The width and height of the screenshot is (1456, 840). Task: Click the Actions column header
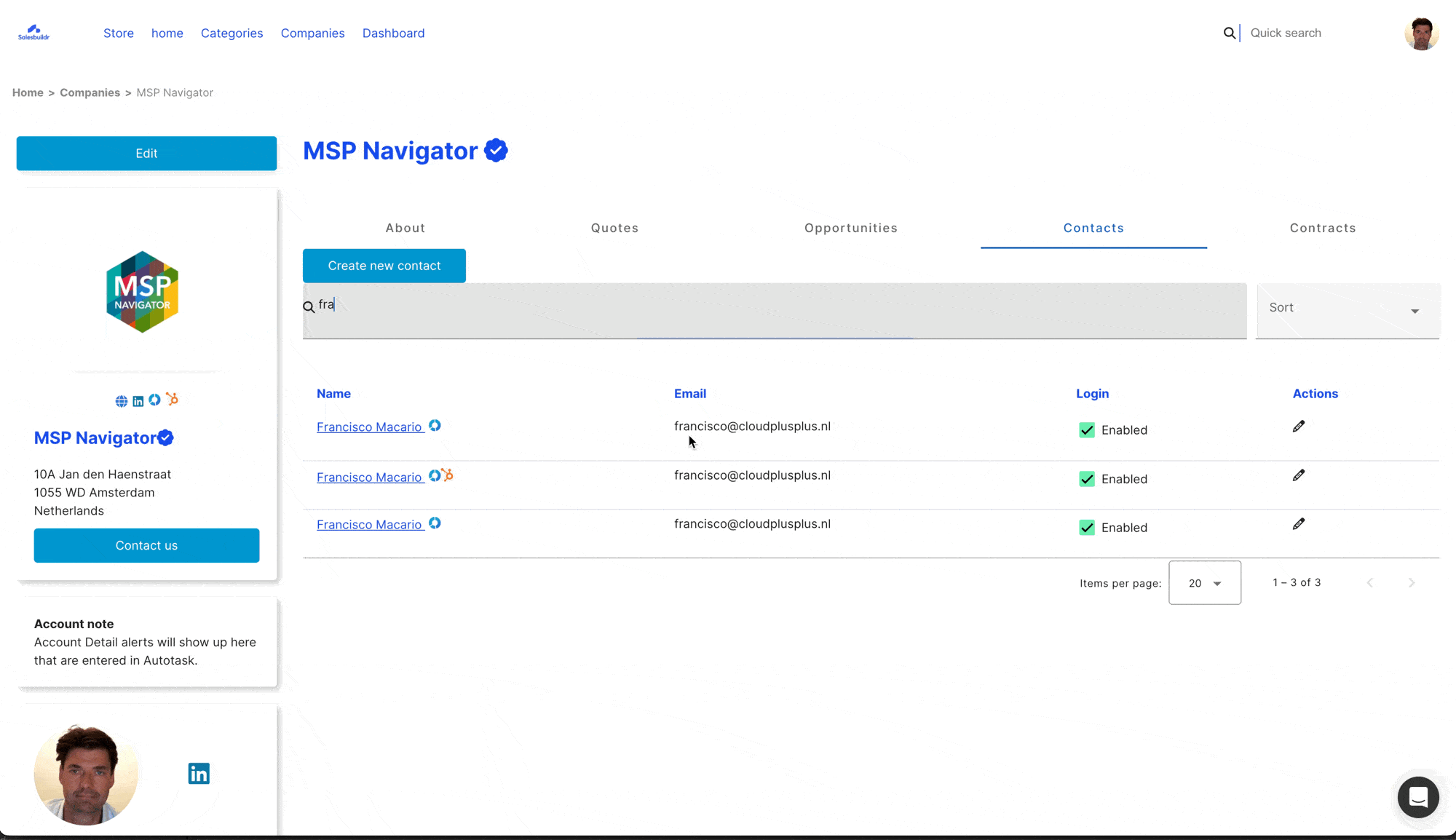coord(1315,394)
